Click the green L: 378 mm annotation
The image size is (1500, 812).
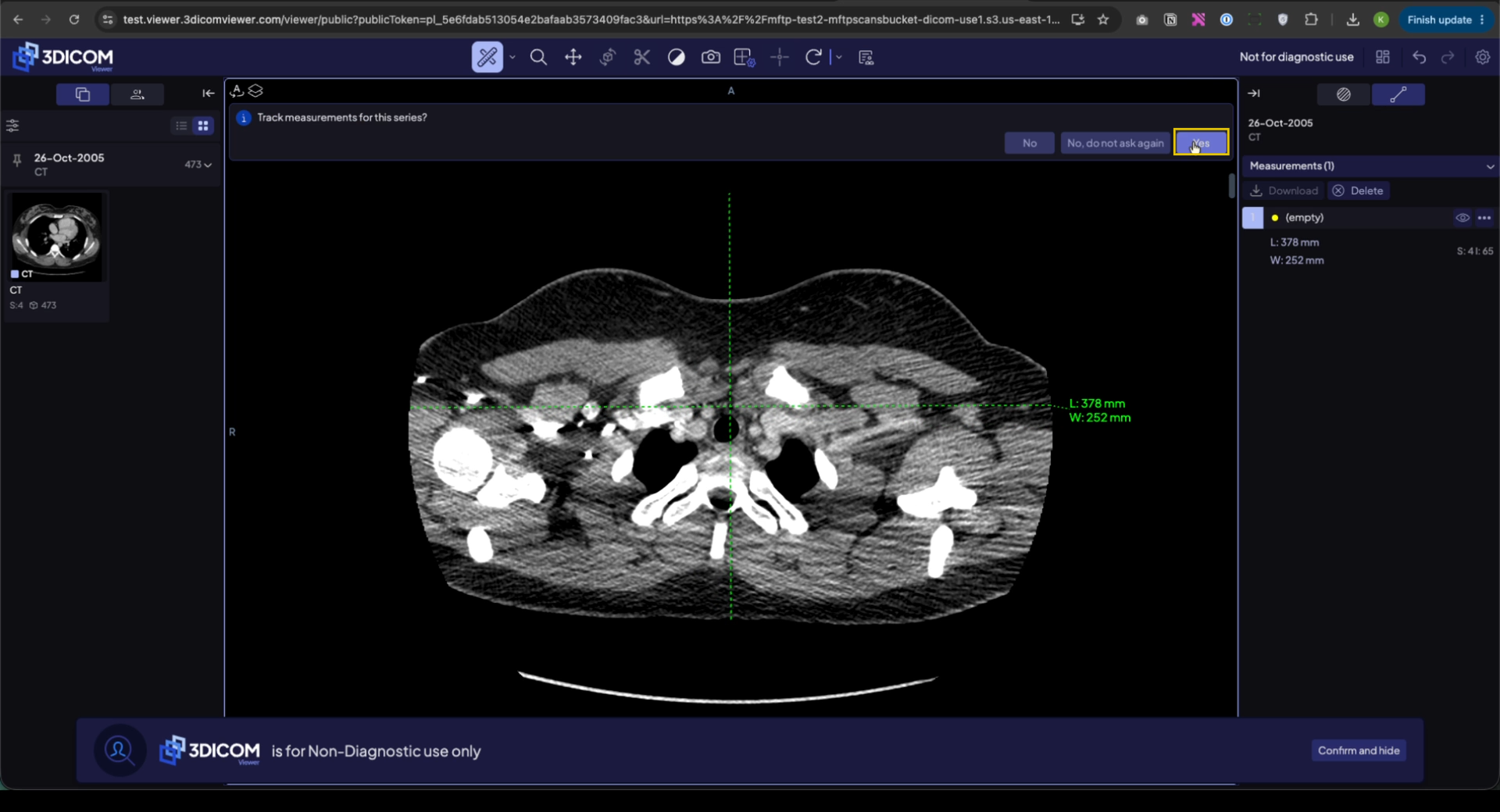1097,404
